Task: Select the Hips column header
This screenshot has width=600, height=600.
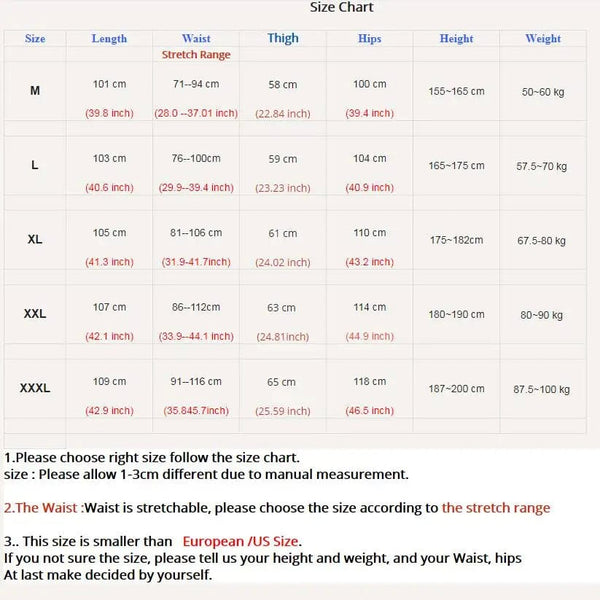Action: [369, 39]
